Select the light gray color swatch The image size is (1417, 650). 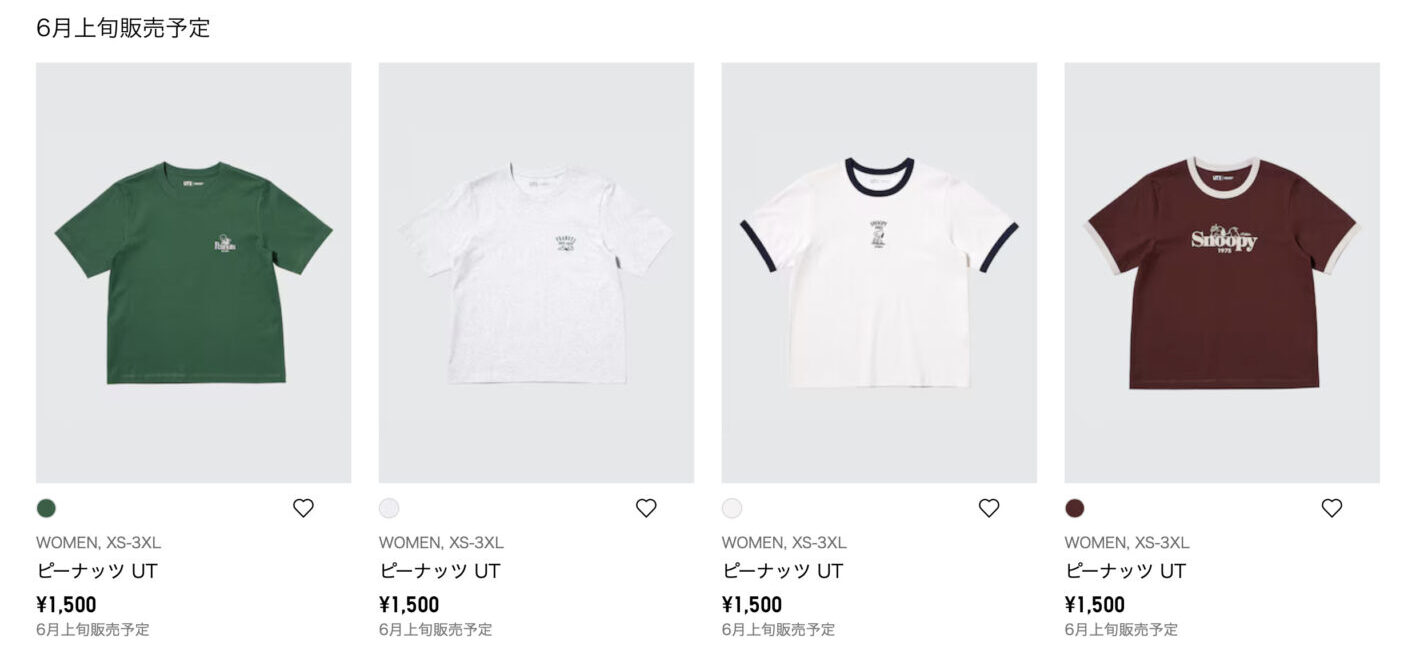pos(389,508)
